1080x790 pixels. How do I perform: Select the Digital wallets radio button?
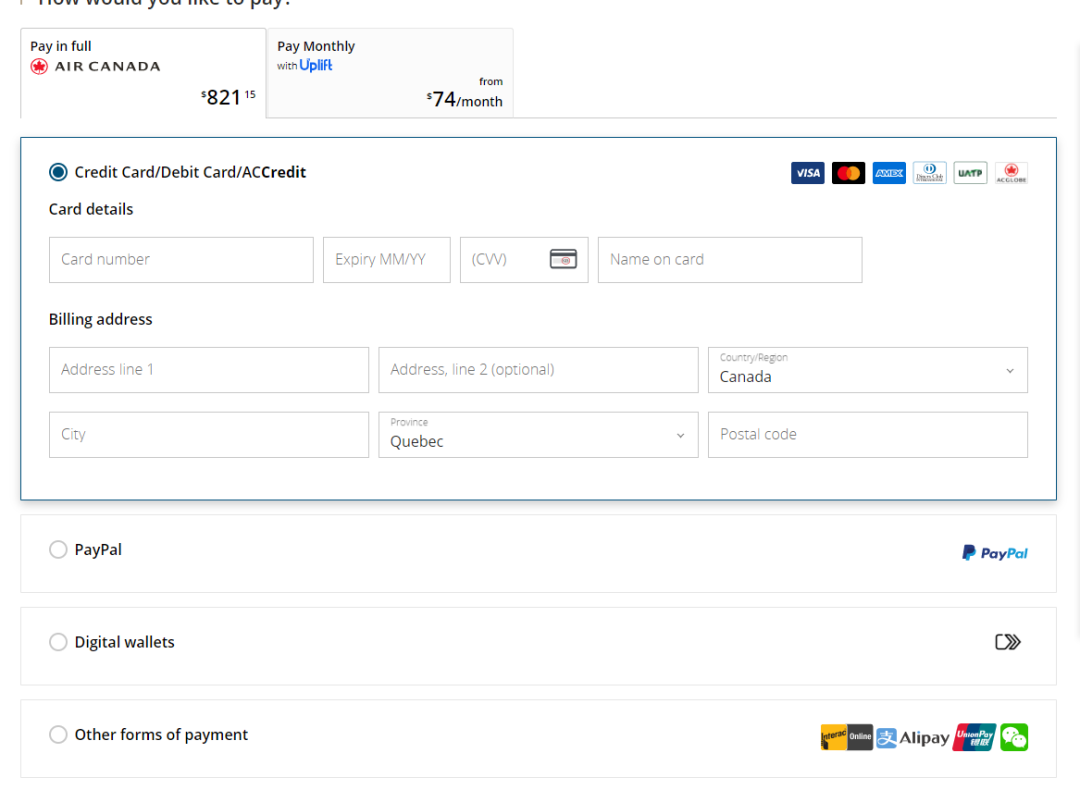[x=58, y=642]
